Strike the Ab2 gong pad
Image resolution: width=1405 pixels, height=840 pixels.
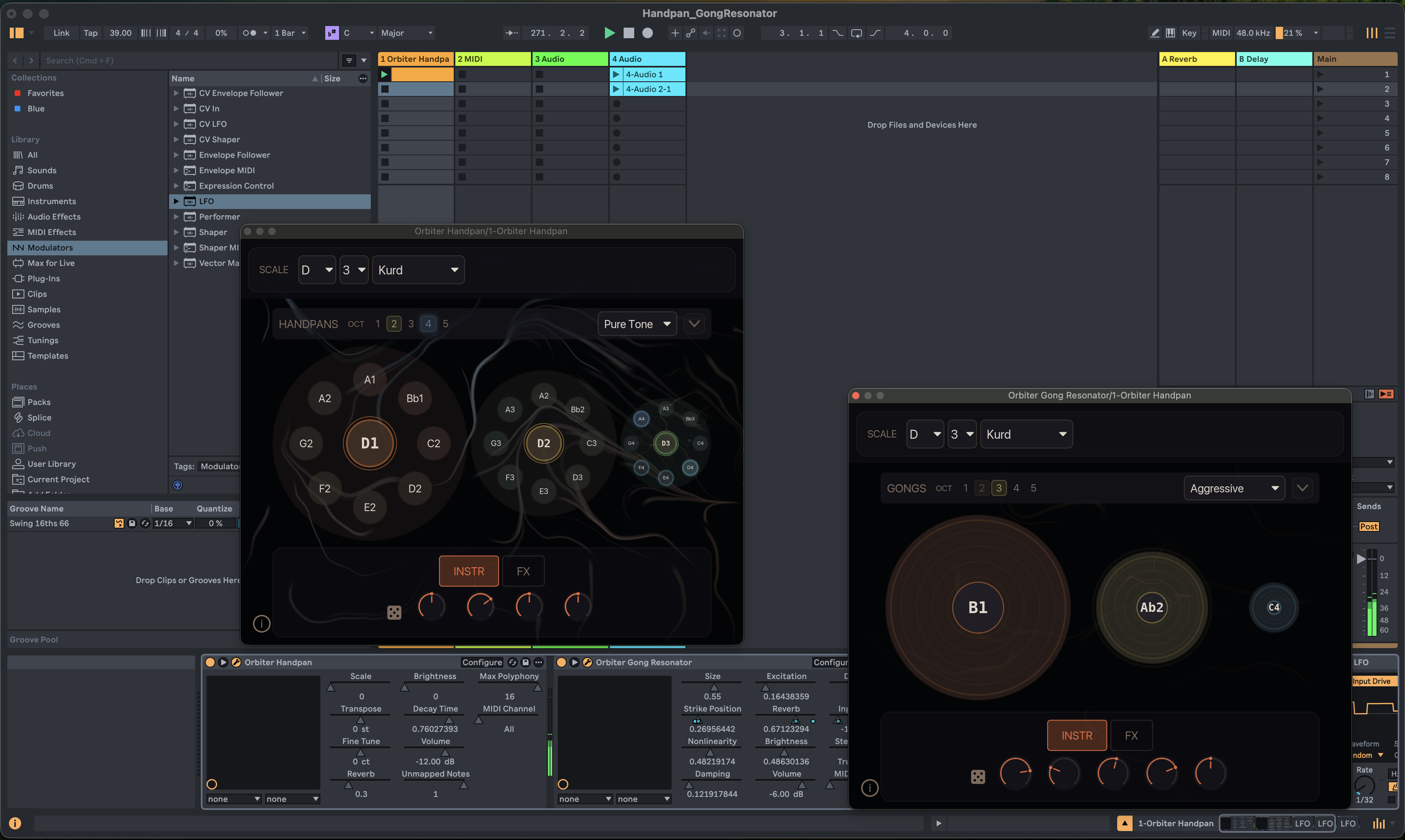pyautogui.click(x=1151, y=607)
